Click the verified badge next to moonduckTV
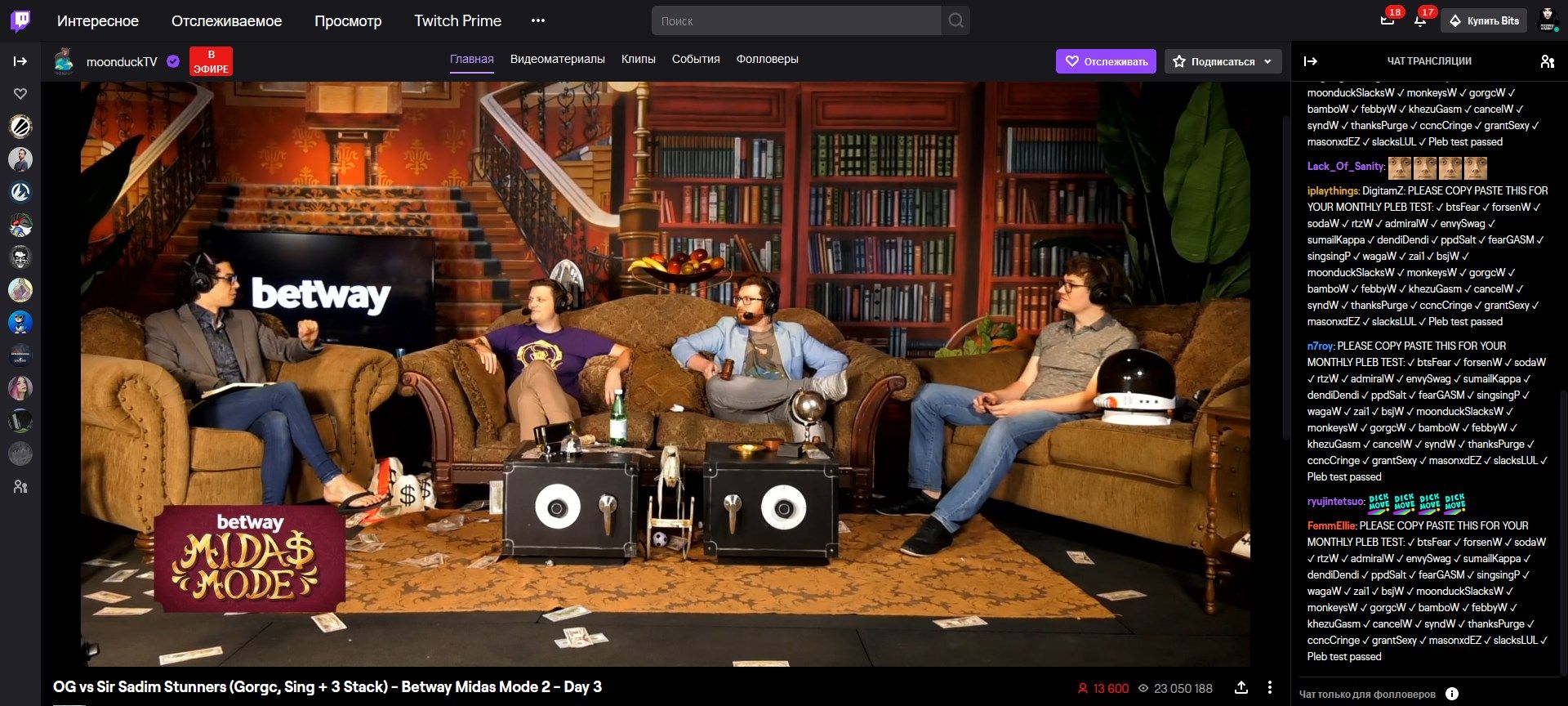Screen dimensions: 1568x706 coord(173,61)
